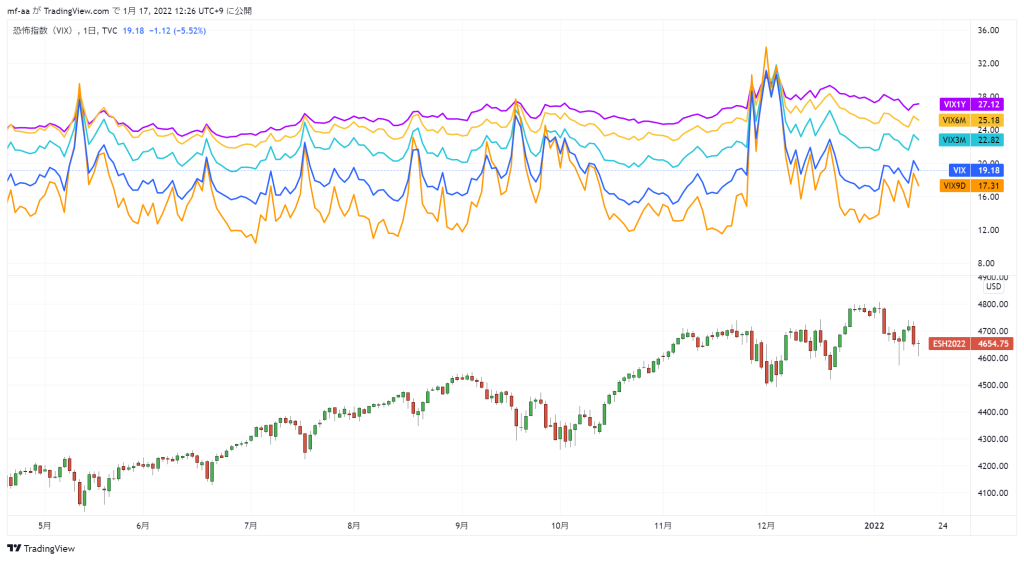
Task: Click the 4400.00 price axis value
Action: [993, 412]
